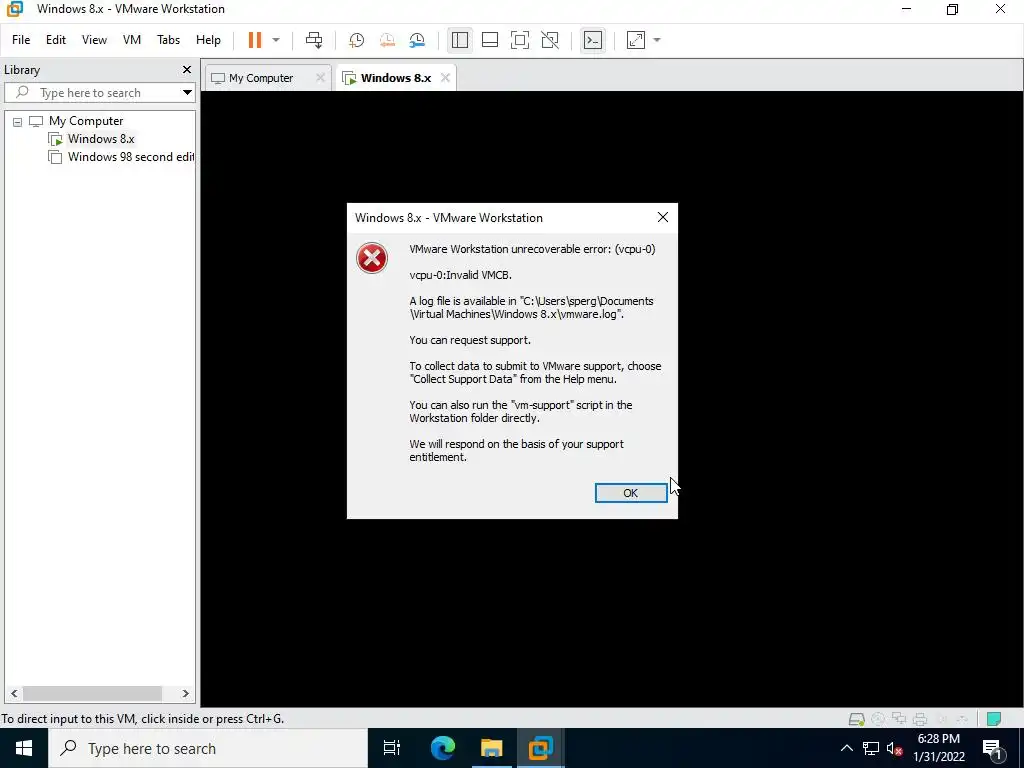Click OK in the error dialog

[x=631, y=493]
